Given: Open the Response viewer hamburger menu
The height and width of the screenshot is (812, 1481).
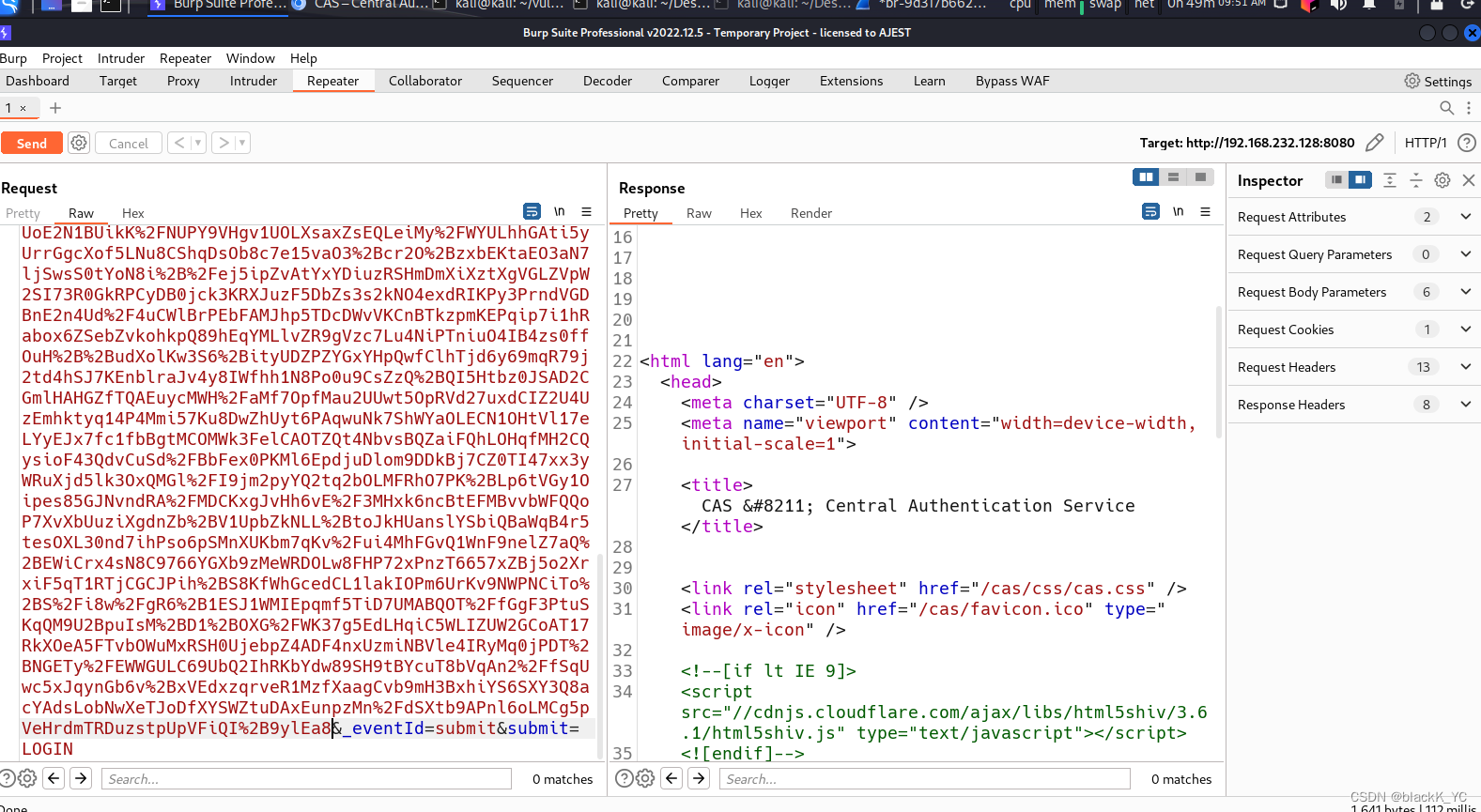Looking at the screenshot, I should point(1206,211).
